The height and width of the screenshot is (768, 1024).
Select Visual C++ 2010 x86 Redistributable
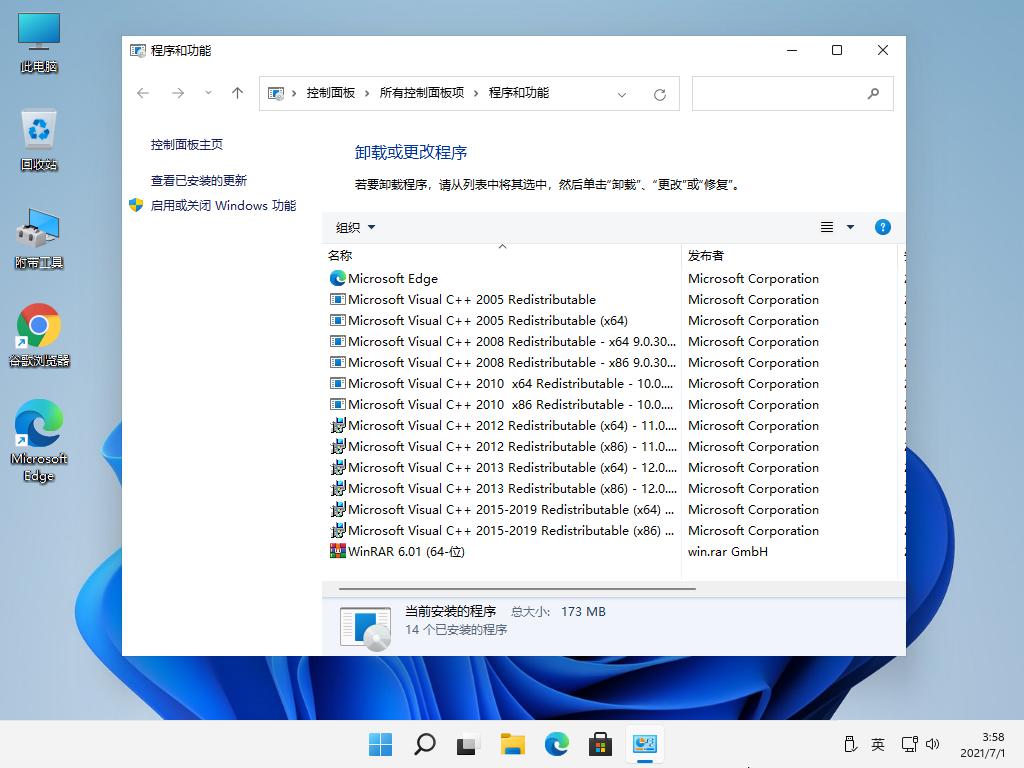pyautogui.click(x=502, y=404)
